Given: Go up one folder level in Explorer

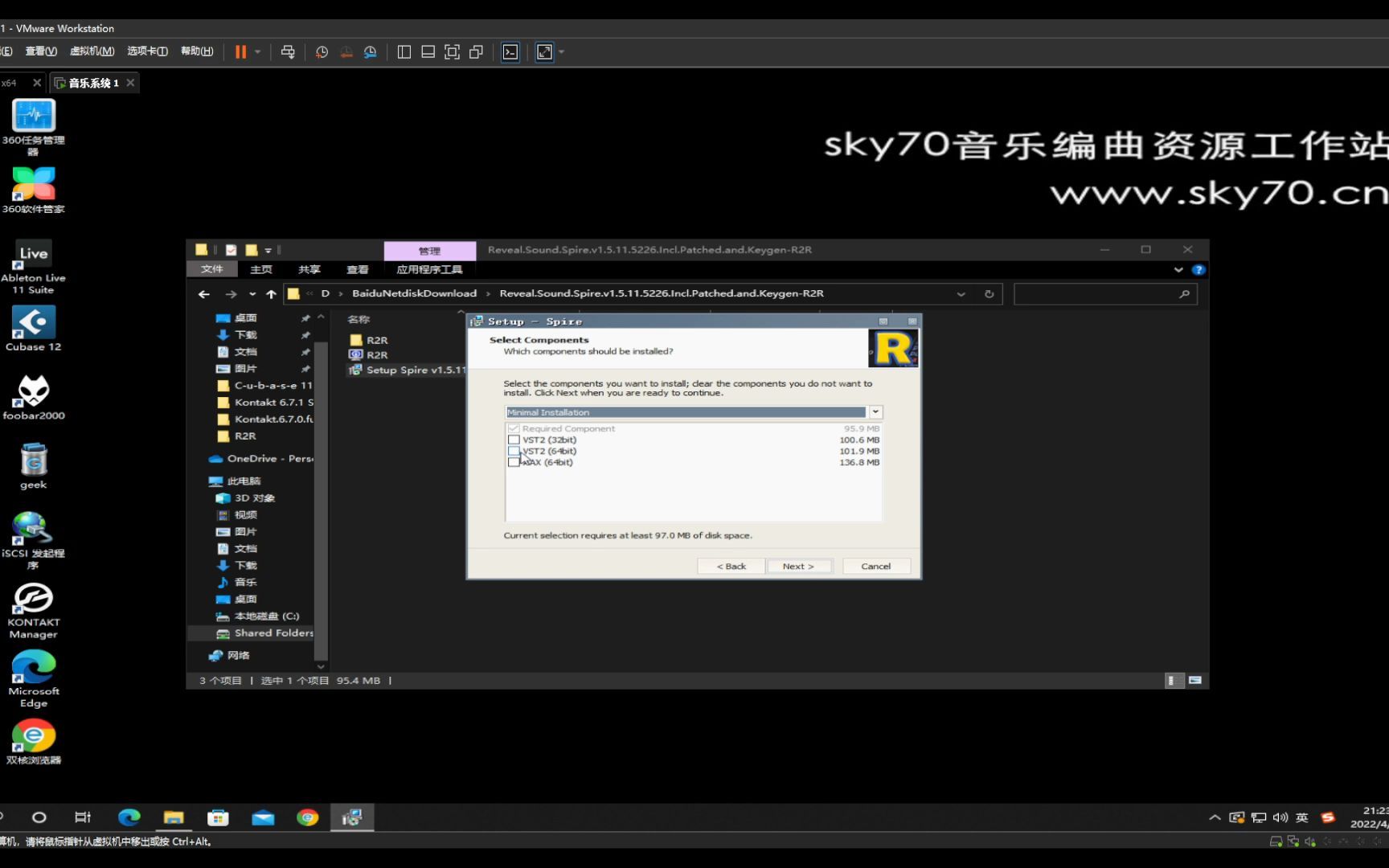Looking at the screenshot, I should click(271, 294).
